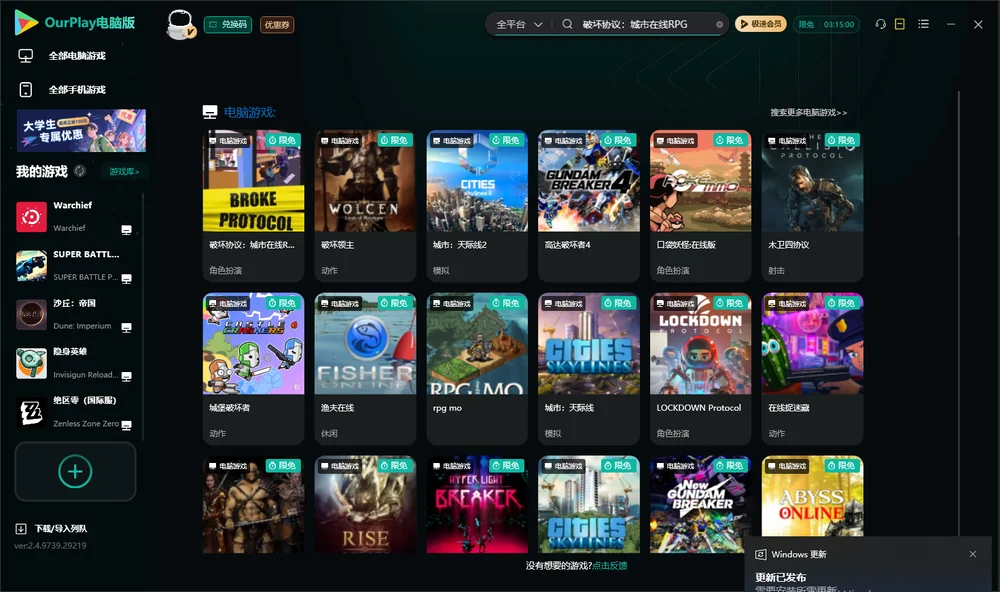Click 射击 genre under 木卫四协议
The width and height of the screenshot is (1000, 592).
point(776,270)
